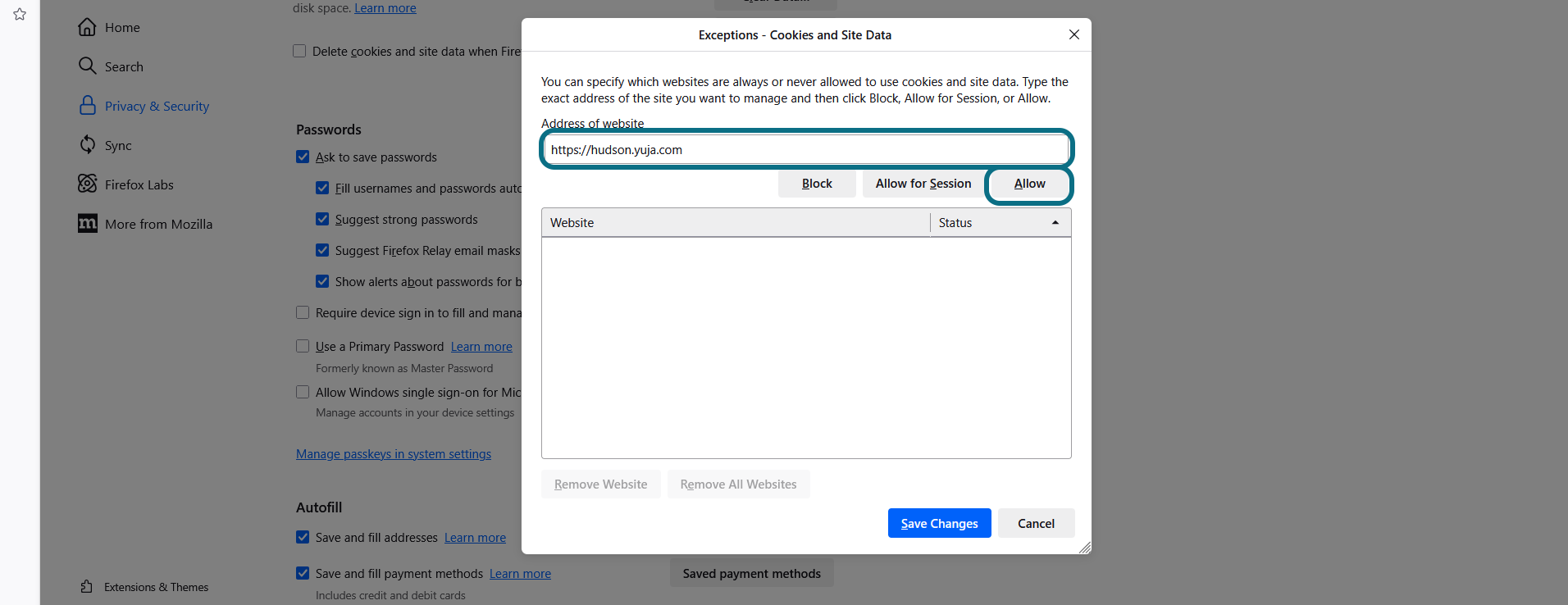Close the Exceptions dialog with X
This screenshot has width=1568, height=605.
click(1073, 34)
